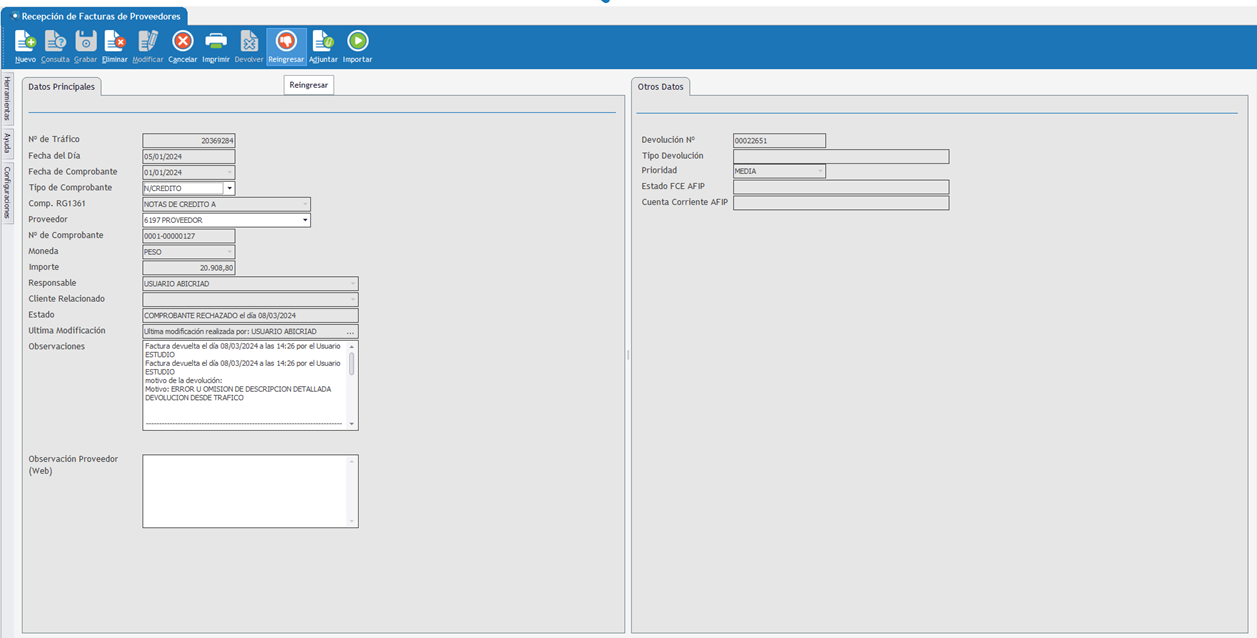Open the Herramientas side tab
This screenshot has height=638, width=1257.
click(7, 98)
